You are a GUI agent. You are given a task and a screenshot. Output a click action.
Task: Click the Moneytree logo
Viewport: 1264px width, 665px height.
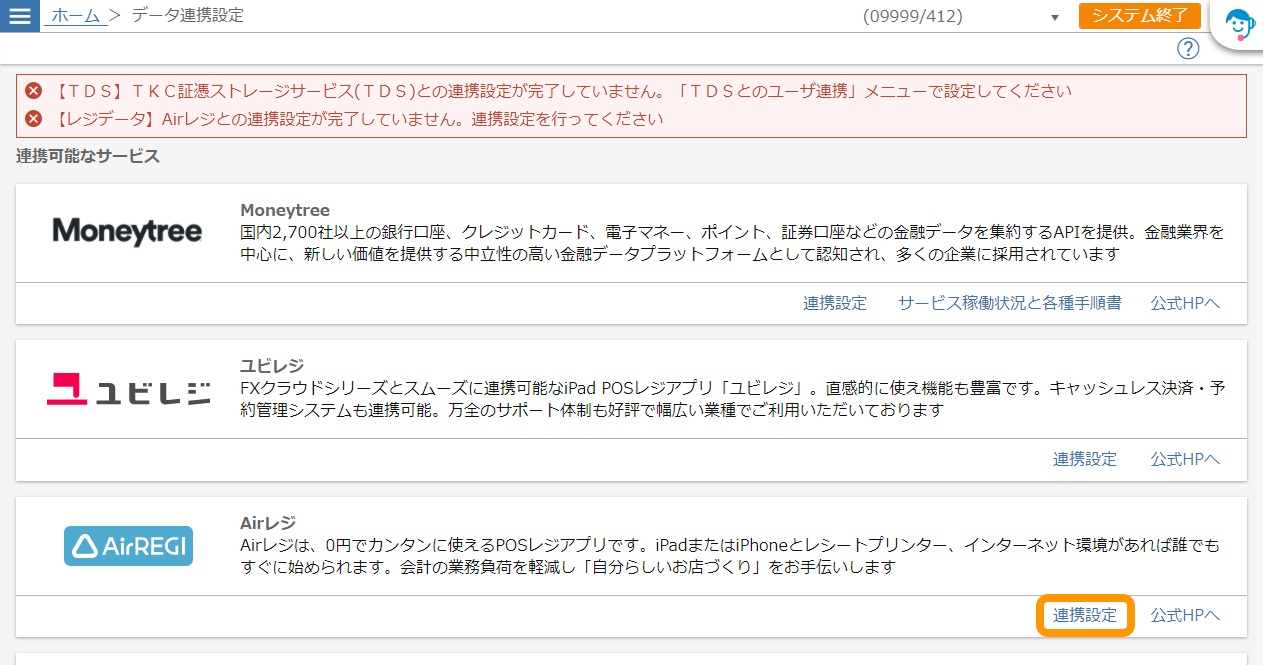coord(127,232)
